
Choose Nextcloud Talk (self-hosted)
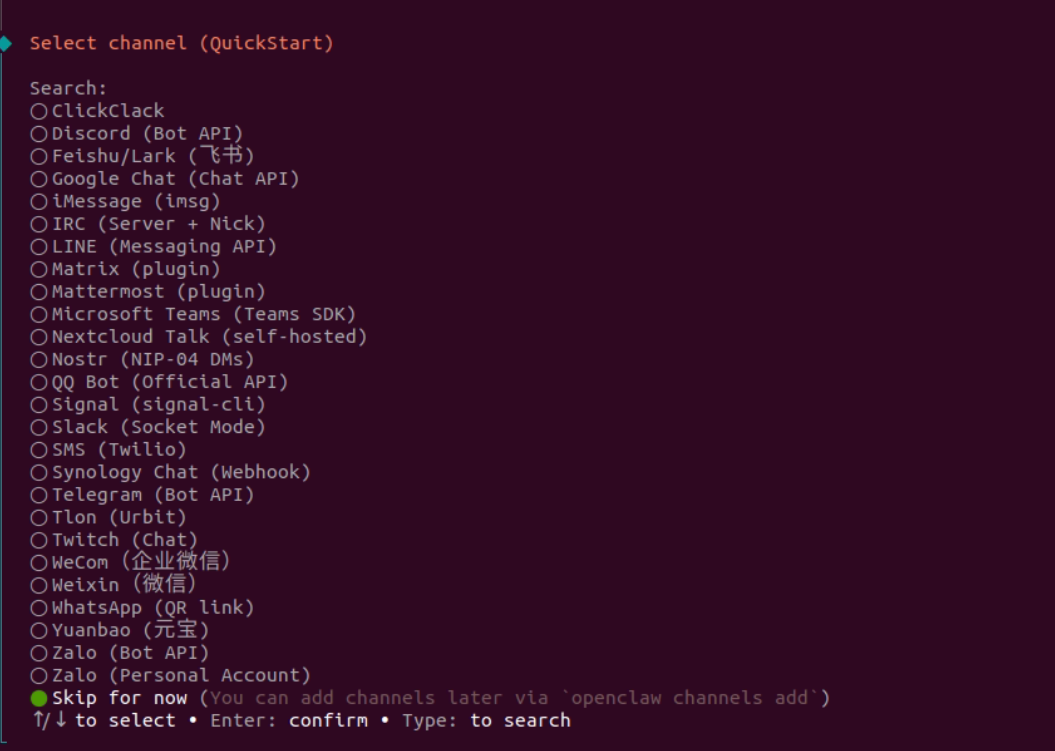[198, 336]
